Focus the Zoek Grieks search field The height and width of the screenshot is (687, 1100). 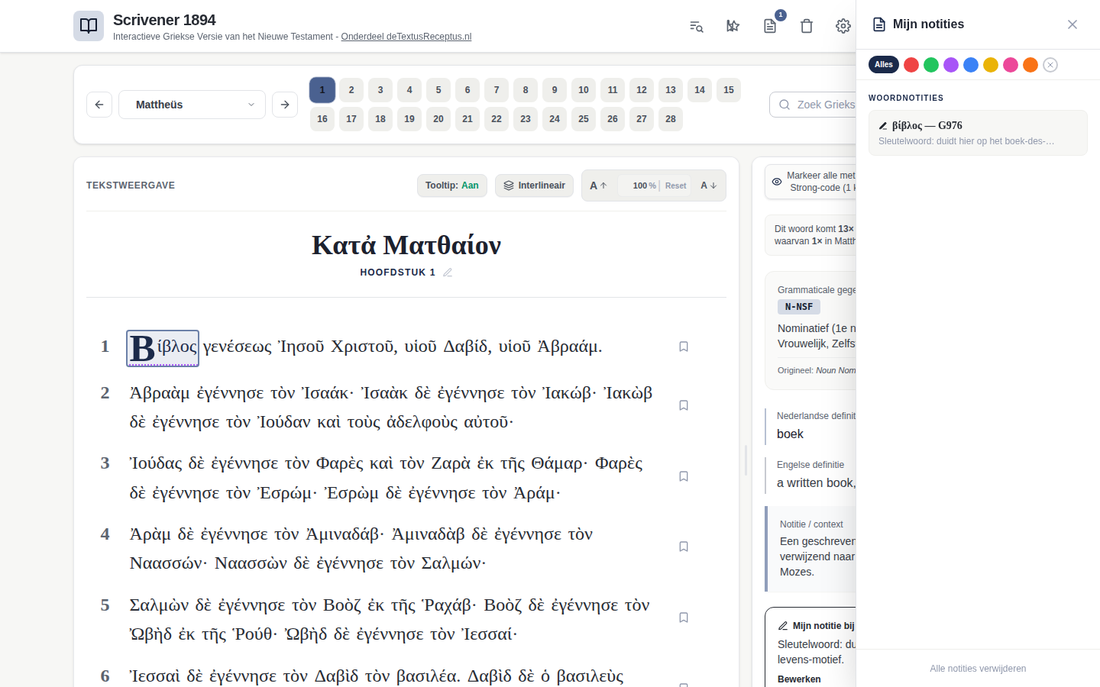coord(813,105)
